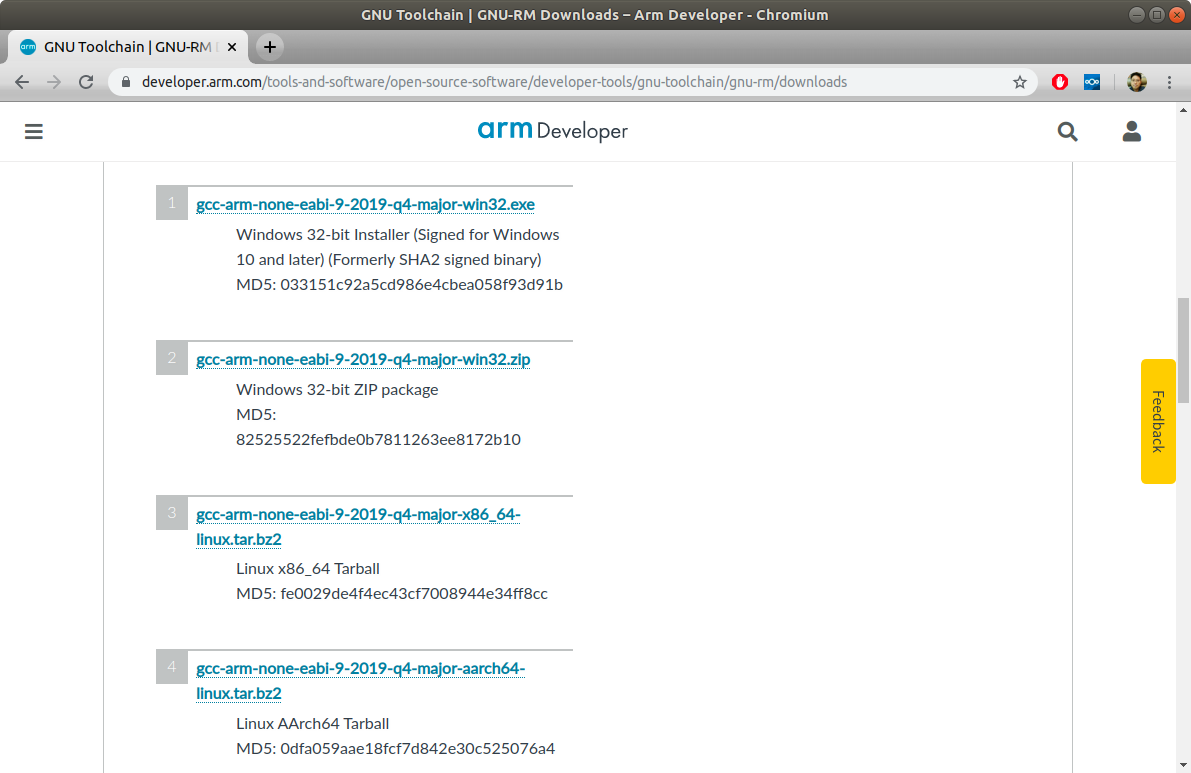Maximize the Chromium window
Screen dimensions: 1191x773
pyautogui.click(x=1156, y=14)
